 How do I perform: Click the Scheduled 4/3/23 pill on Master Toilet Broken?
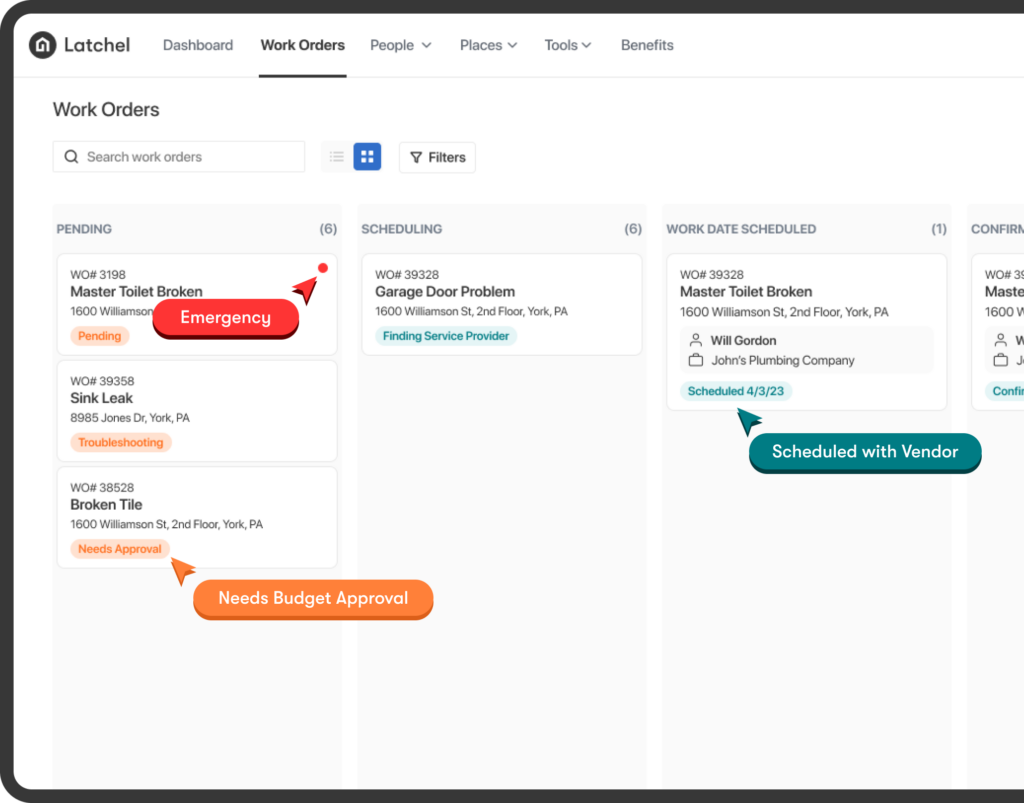pos(736,391)
